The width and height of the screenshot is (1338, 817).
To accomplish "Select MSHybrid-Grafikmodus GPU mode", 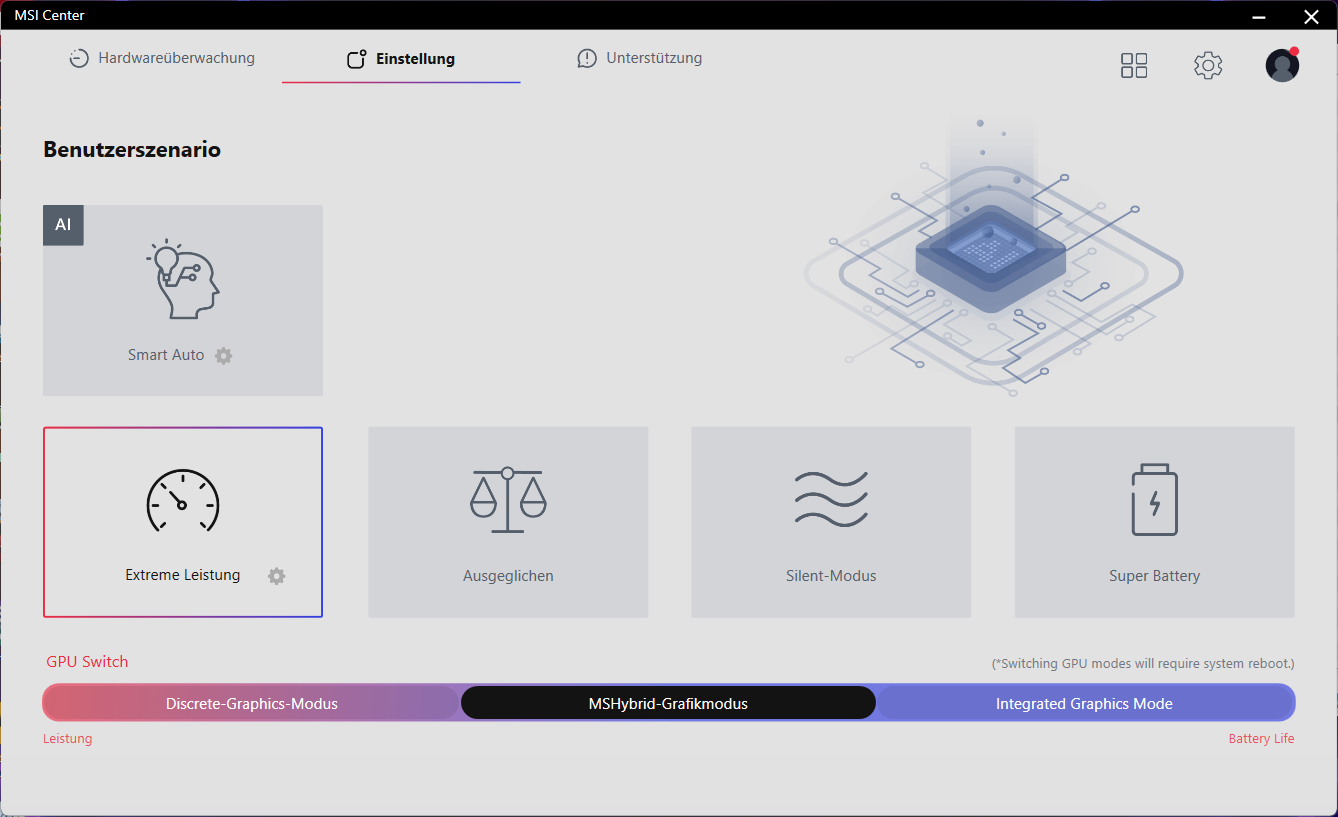I will (x=668, y=703).
